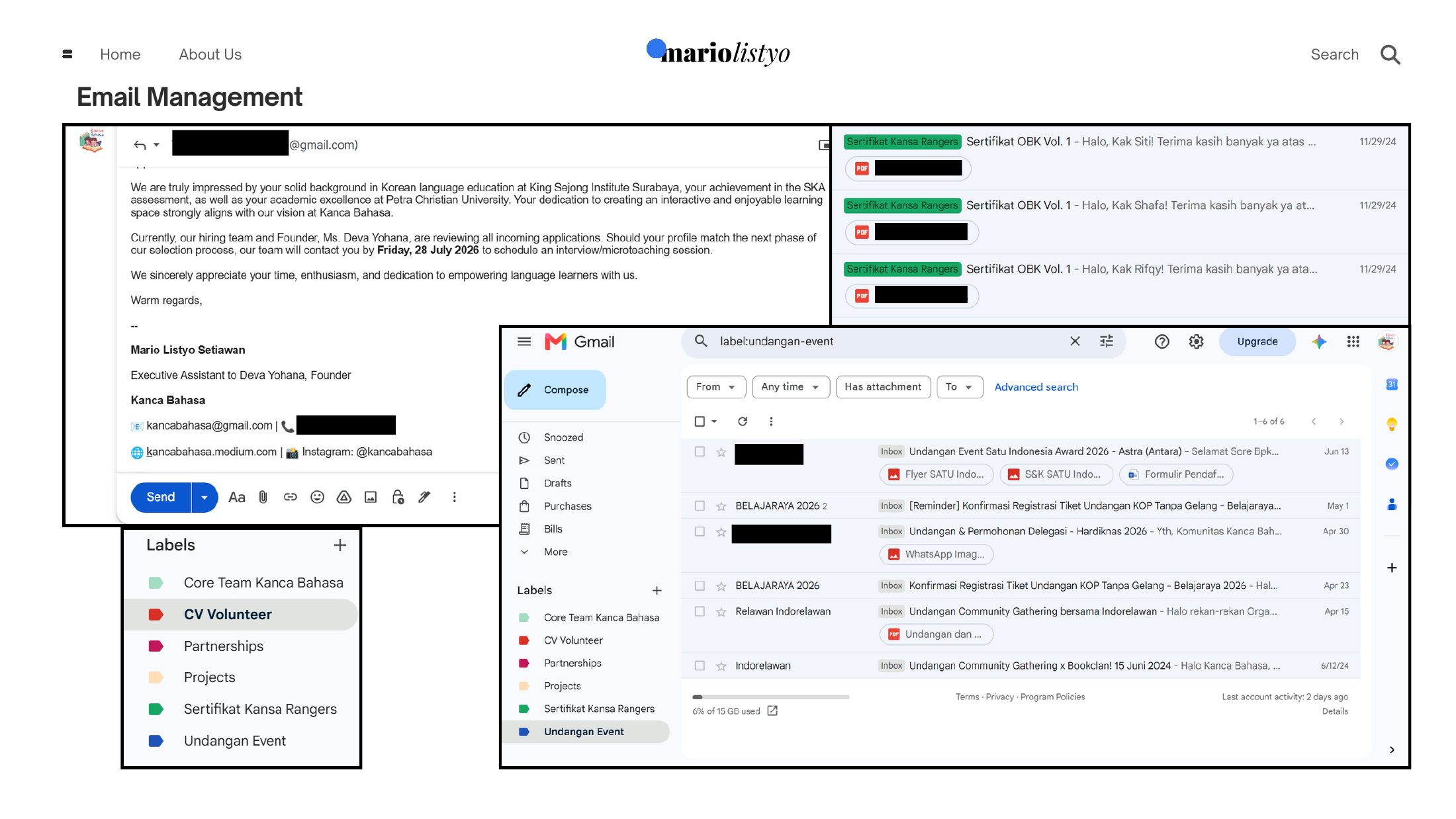Click the Upgrade button
Screen dimensions: 1456x819
tap(1257, 341)
